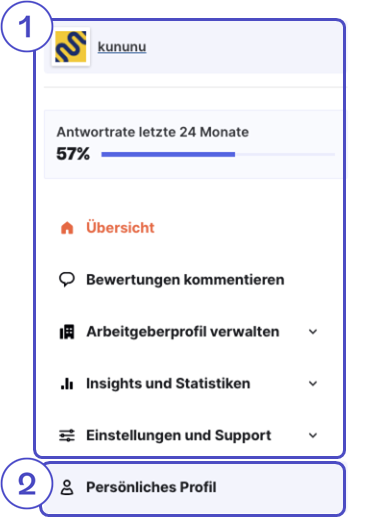Click the 57% response rate value
Viewport: 371px width, 530px height.
point(73,154)
